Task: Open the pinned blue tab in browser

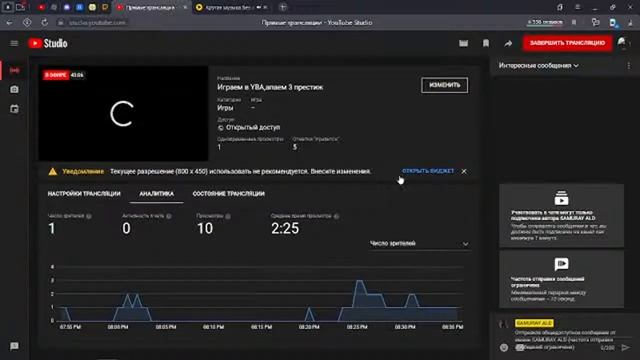Action: pos(80,7)
